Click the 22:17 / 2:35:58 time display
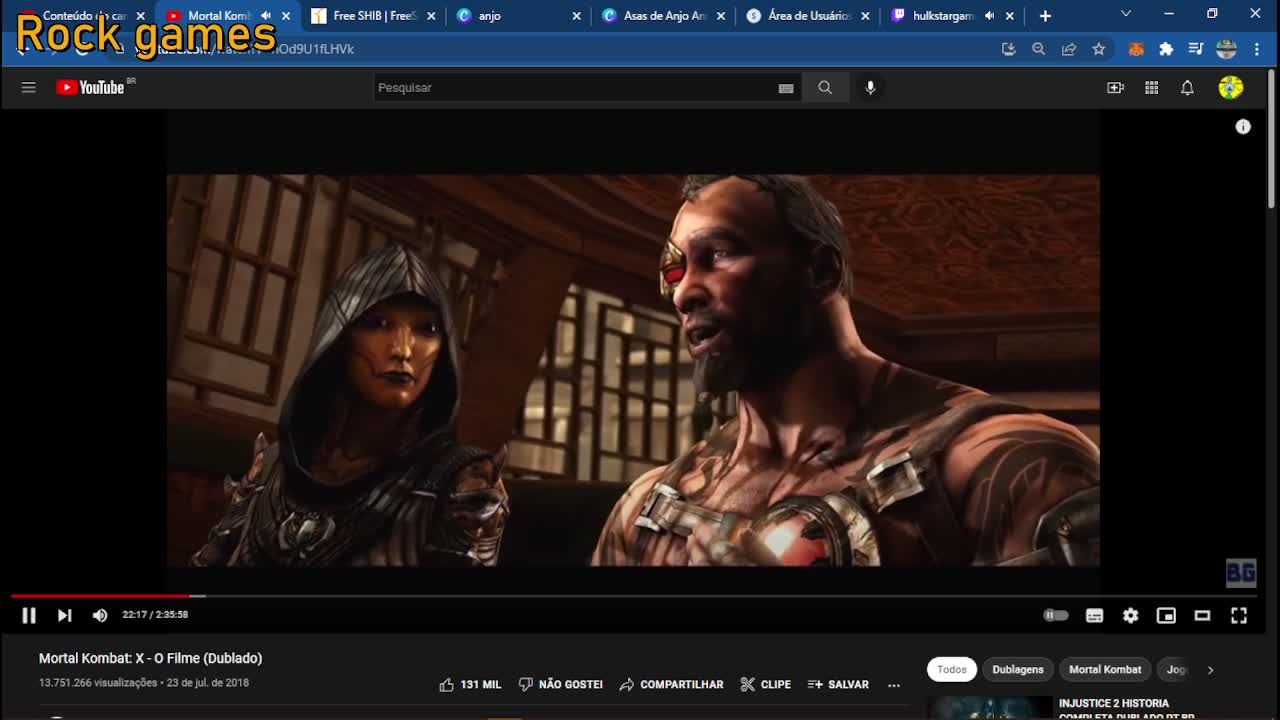Image resolution: width=1280 pixels, height=720 pixels. click(155, 615)
